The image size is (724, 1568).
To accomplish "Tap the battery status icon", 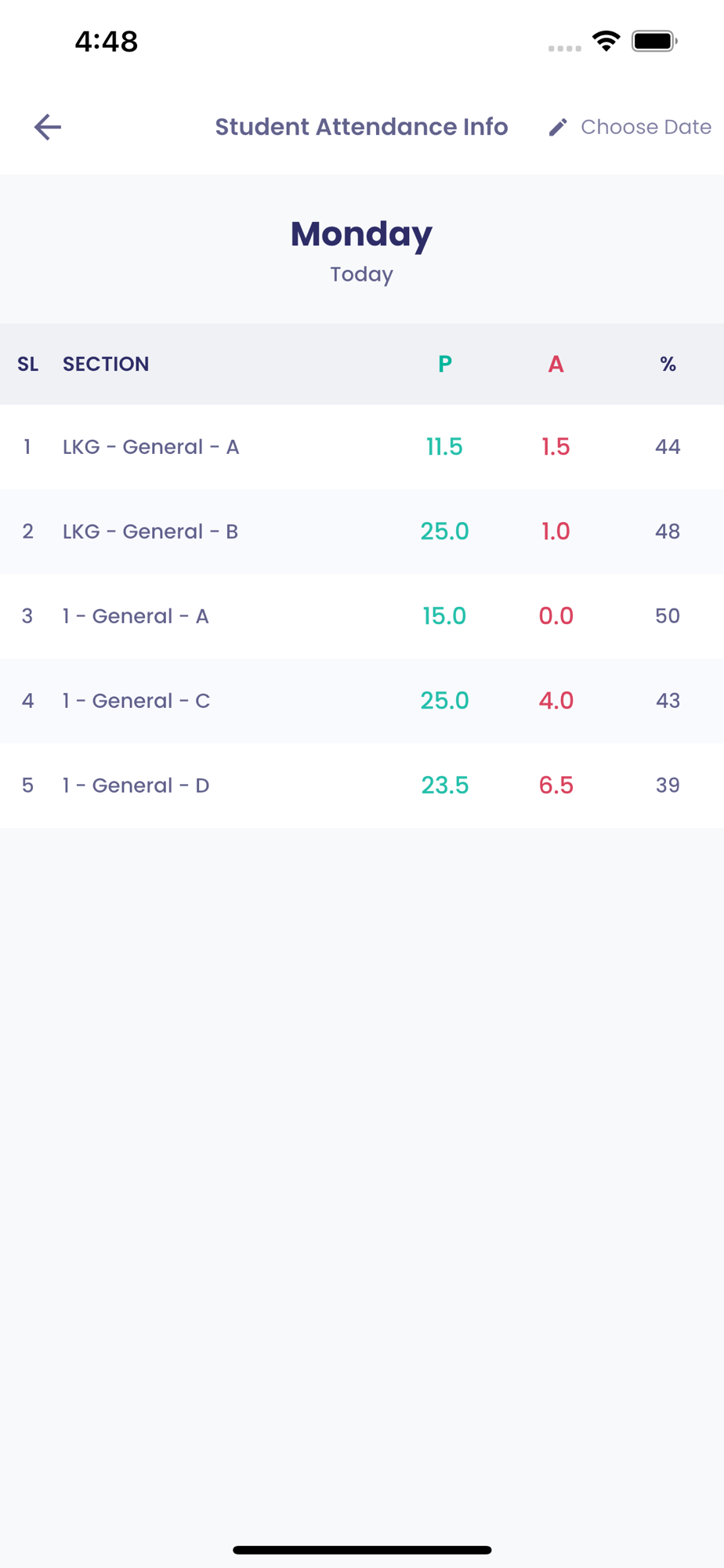I will 654,41.
